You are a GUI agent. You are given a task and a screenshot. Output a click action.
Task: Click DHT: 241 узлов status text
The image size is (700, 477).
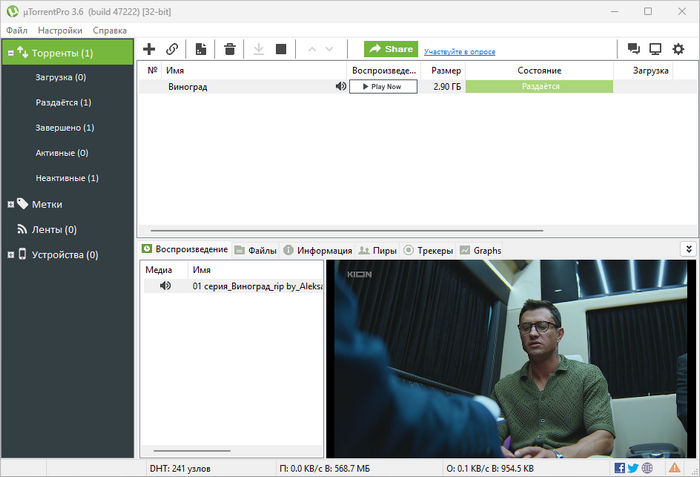tap(180, 469)
